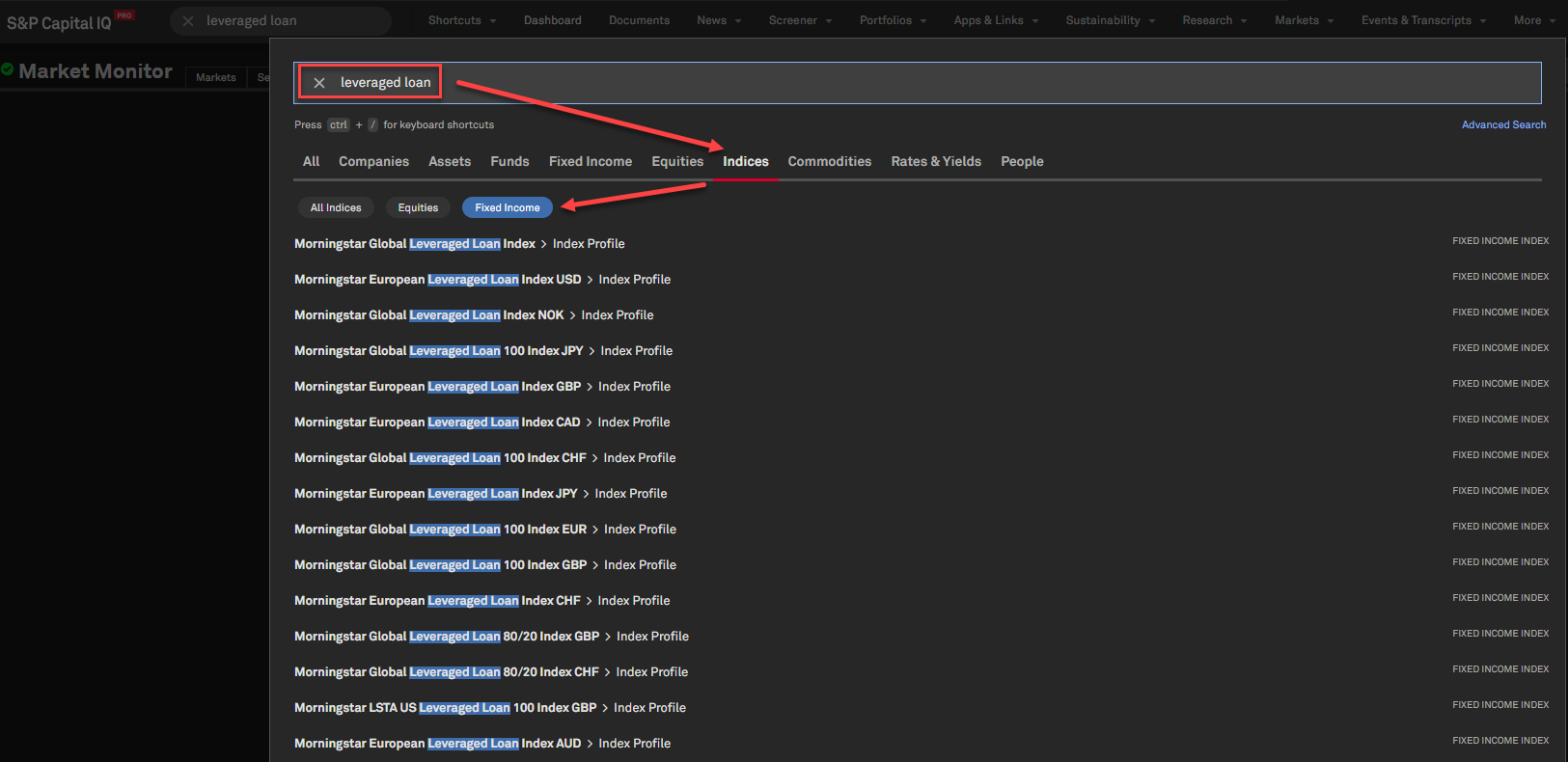Open Morningstar European Leveraged Loan Index CHF

[481, 601]
